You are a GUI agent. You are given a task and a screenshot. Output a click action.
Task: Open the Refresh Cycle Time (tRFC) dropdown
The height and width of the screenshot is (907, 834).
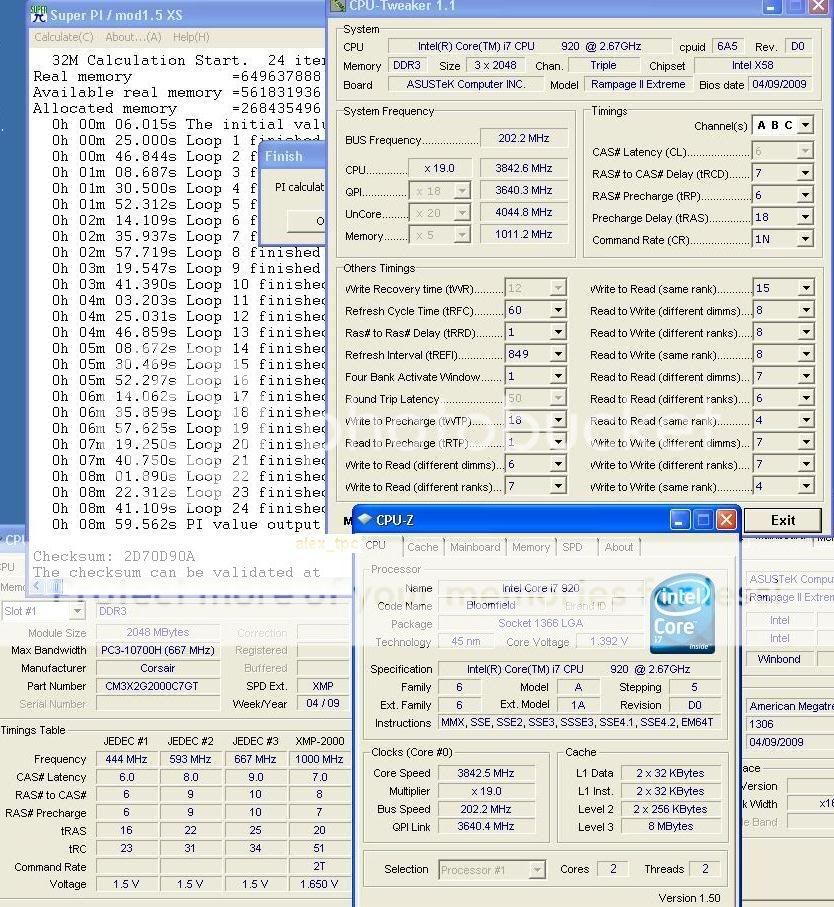click(558, 310)
